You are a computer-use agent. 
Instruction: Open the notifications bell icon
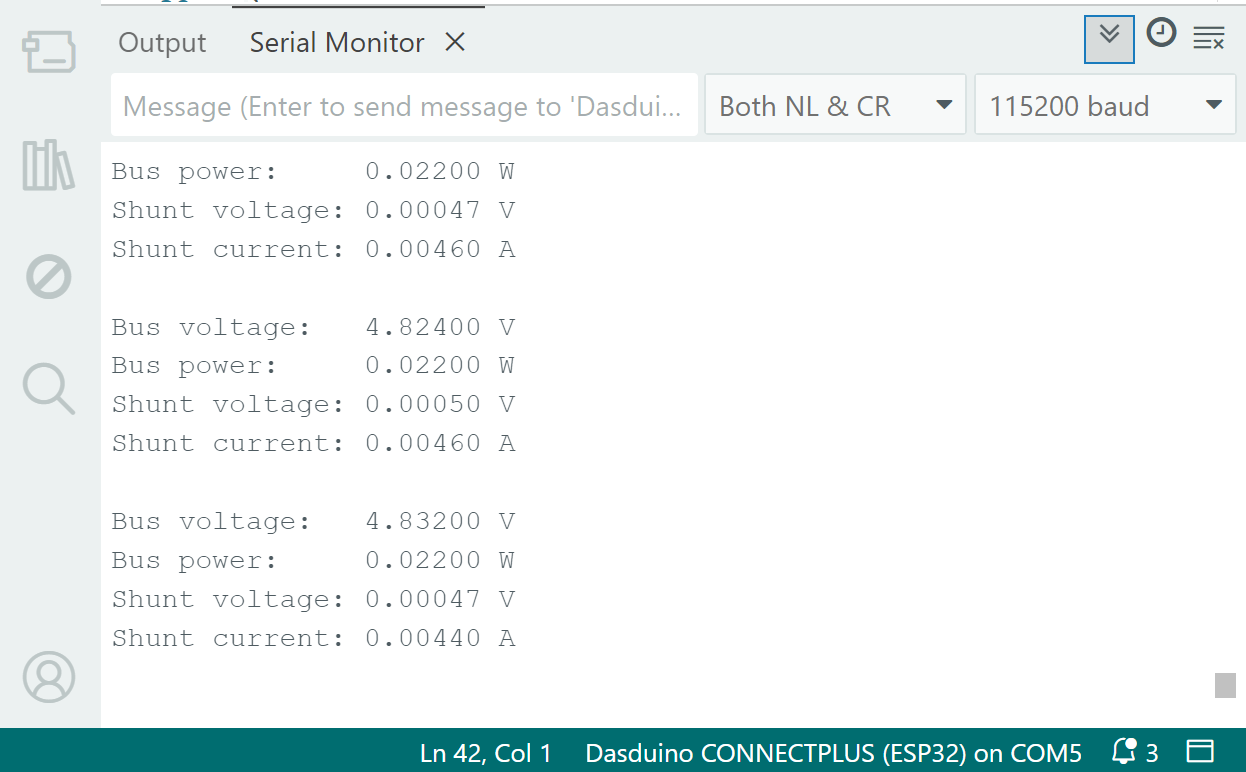(1125, 751)
